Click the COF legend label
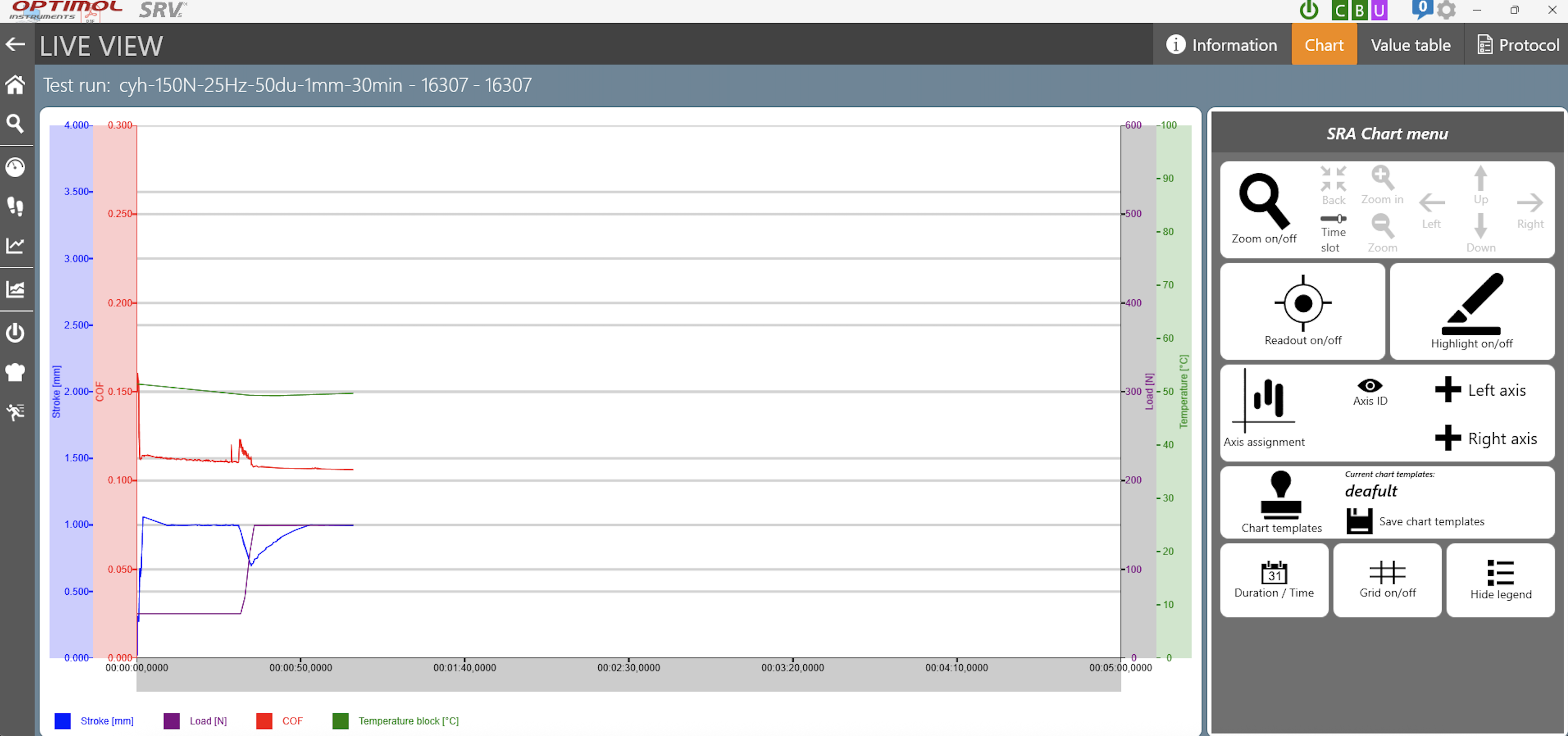The width and height of the screenshot is (1568, 736). coord(292,721)
